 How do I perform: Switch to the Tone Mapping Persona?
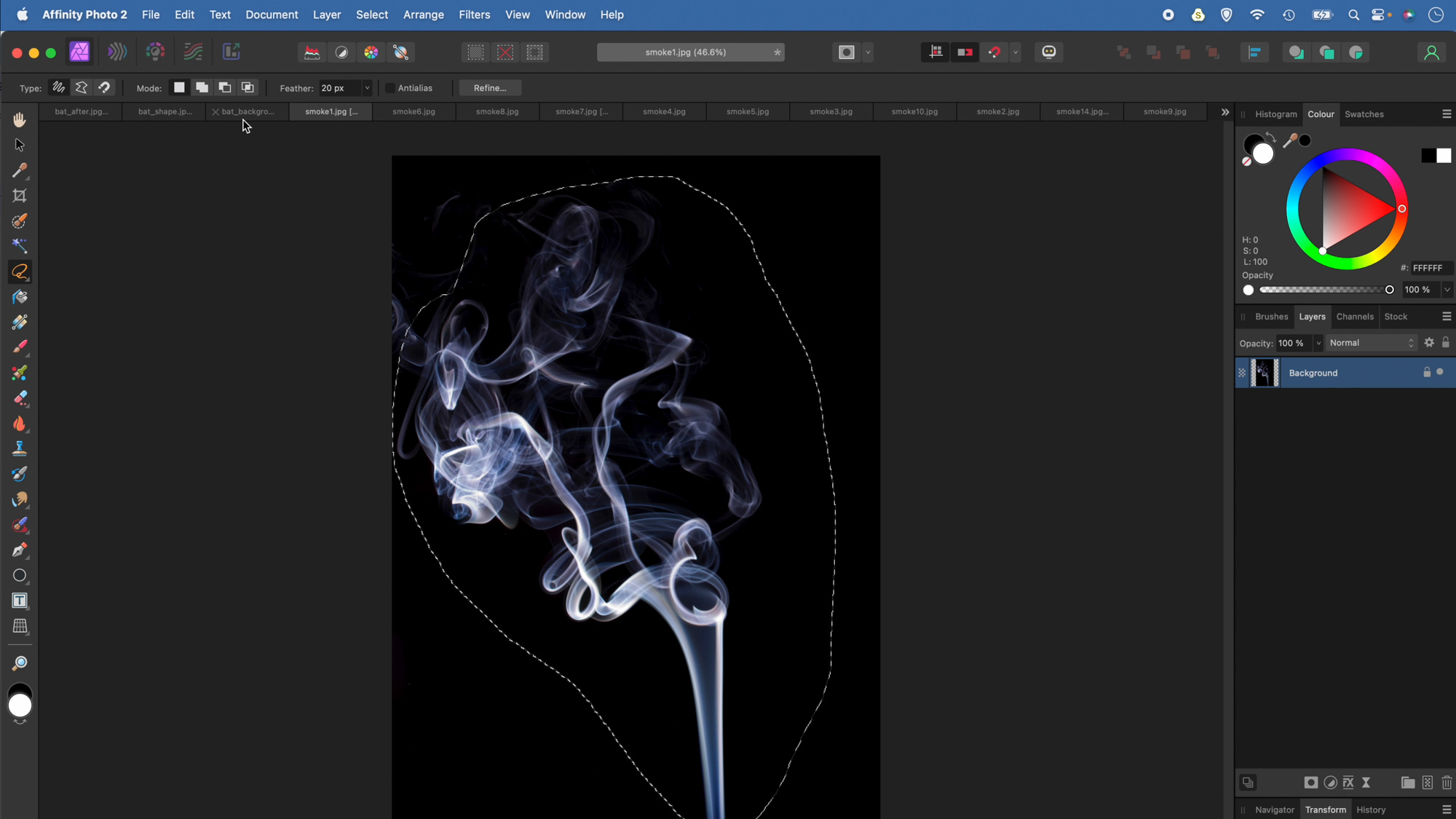click(193, 52)
